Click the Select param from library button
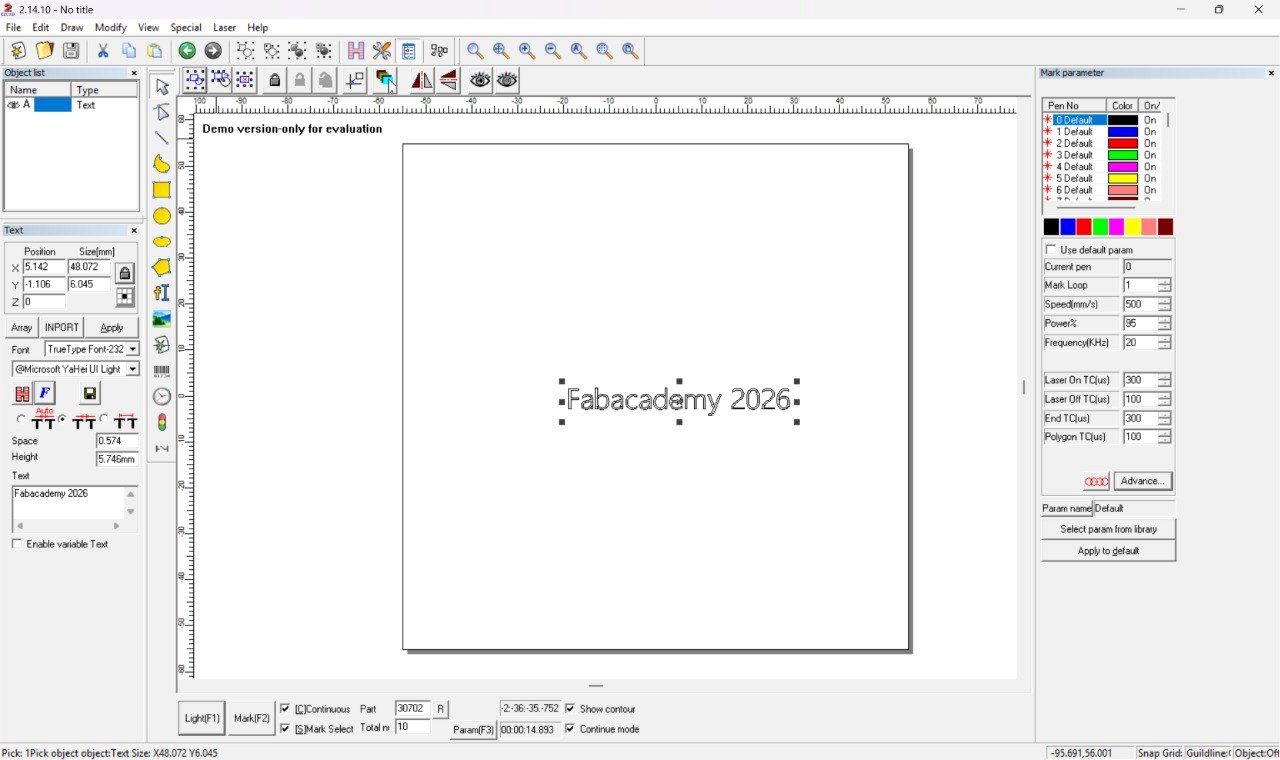This screenshot has width=1280, height=760. [x=1108, y=529]
